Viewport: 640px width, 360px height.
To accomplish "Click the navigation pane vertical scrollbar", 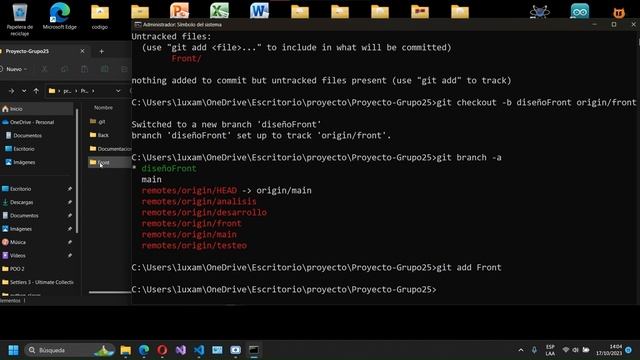I will coord(77,171).
